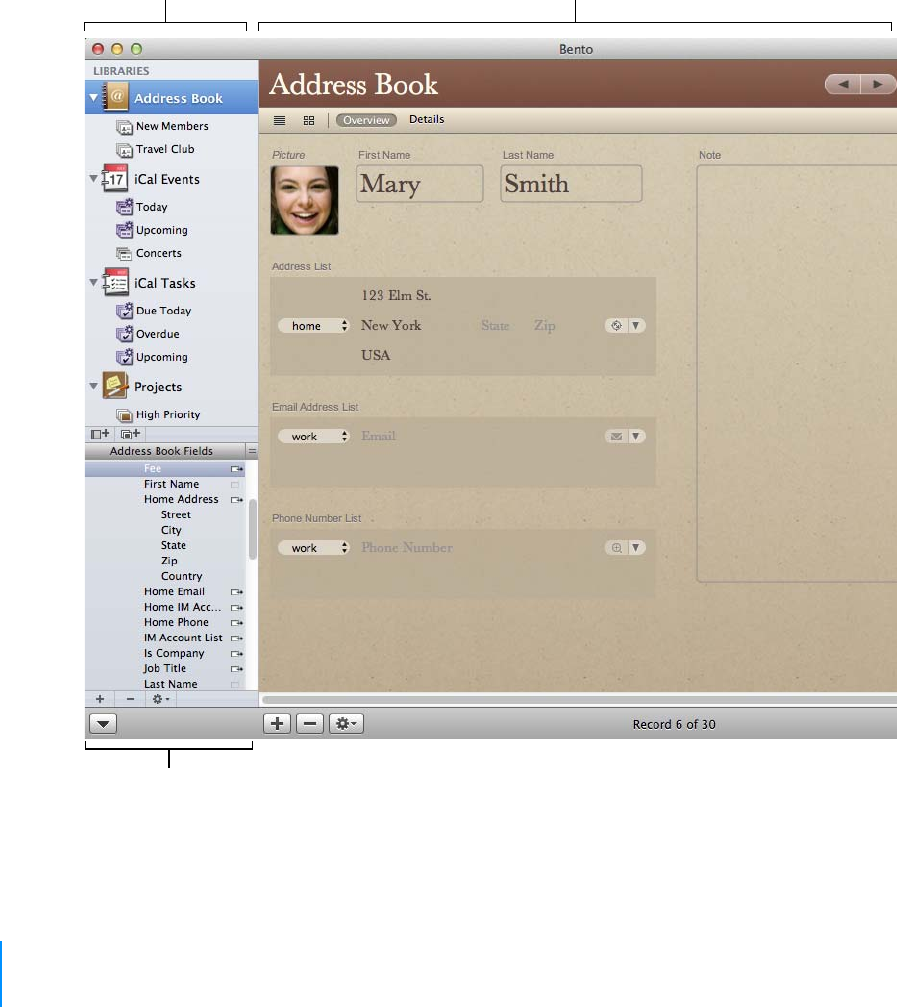The width and height of the screenshot is (897, 1007).
Task: Open the email type work dropdown
Action: click(x=313, y=436)
